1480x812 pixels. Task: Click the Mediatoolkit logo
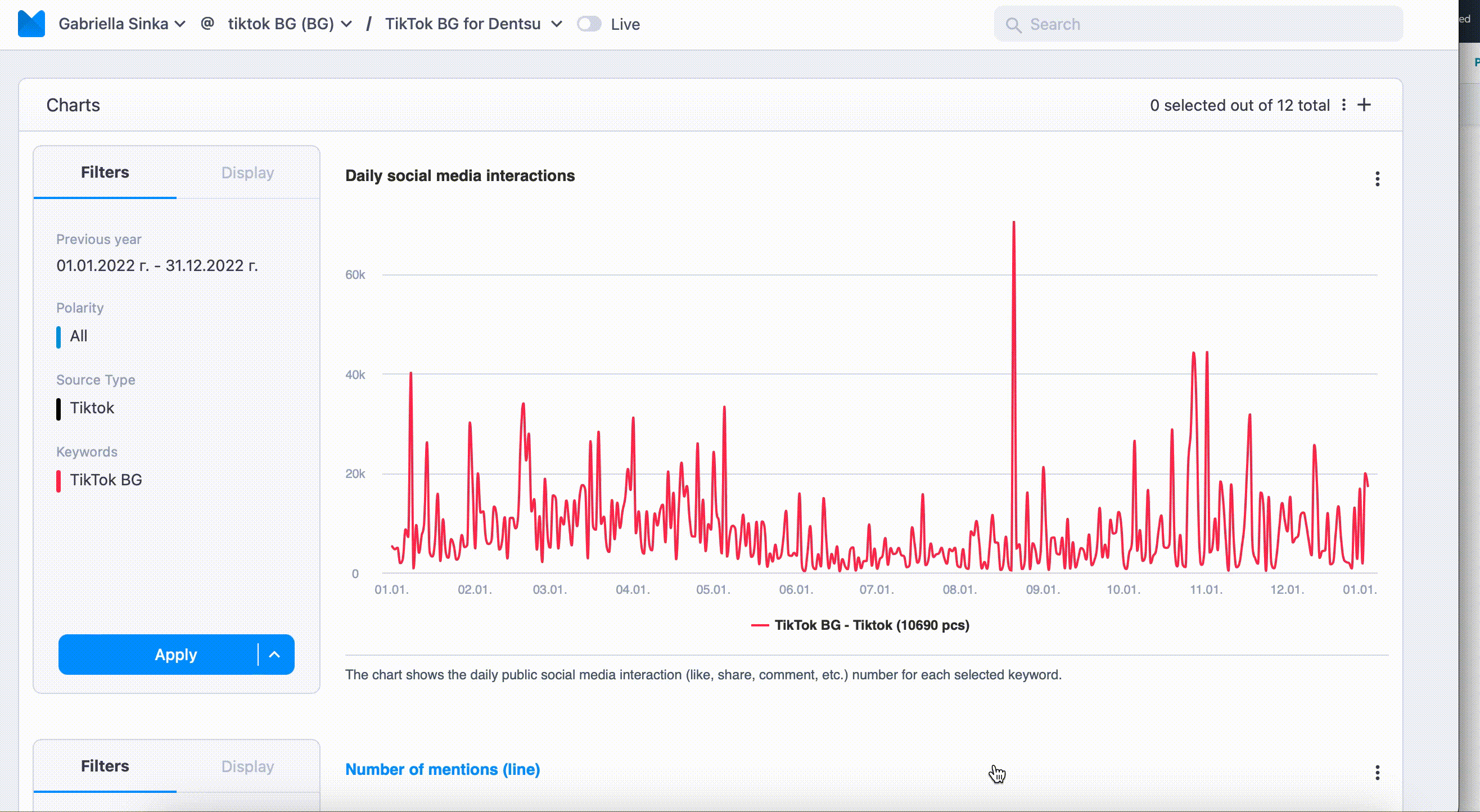[x=31, y=24]
